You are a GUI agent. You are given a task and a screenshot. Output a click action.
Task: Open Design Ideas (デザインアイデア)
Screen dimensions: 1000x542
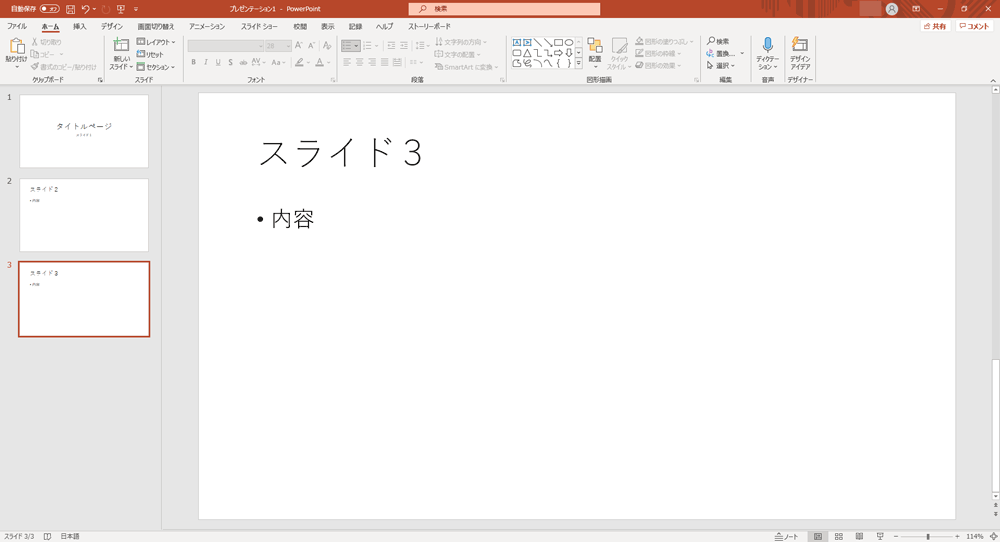pos(800,54)
